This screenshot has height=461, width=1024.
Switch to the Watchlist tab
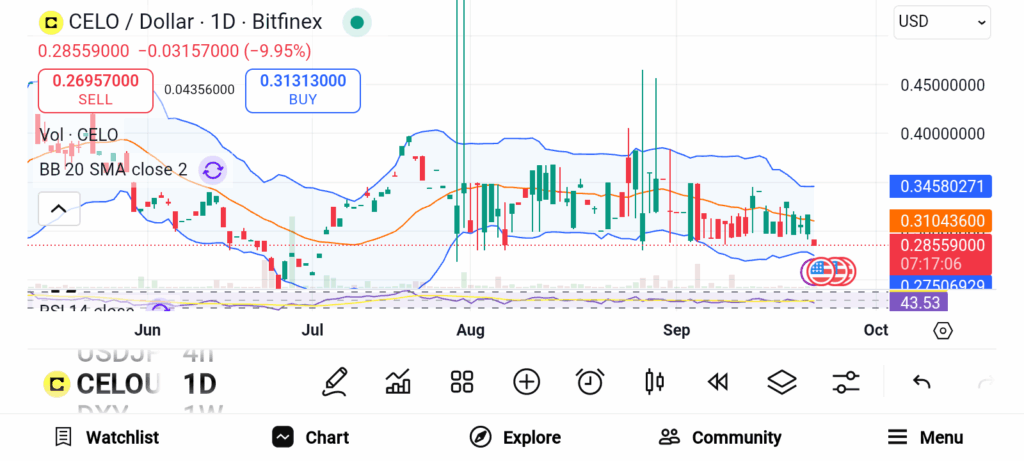pos(106,437)
